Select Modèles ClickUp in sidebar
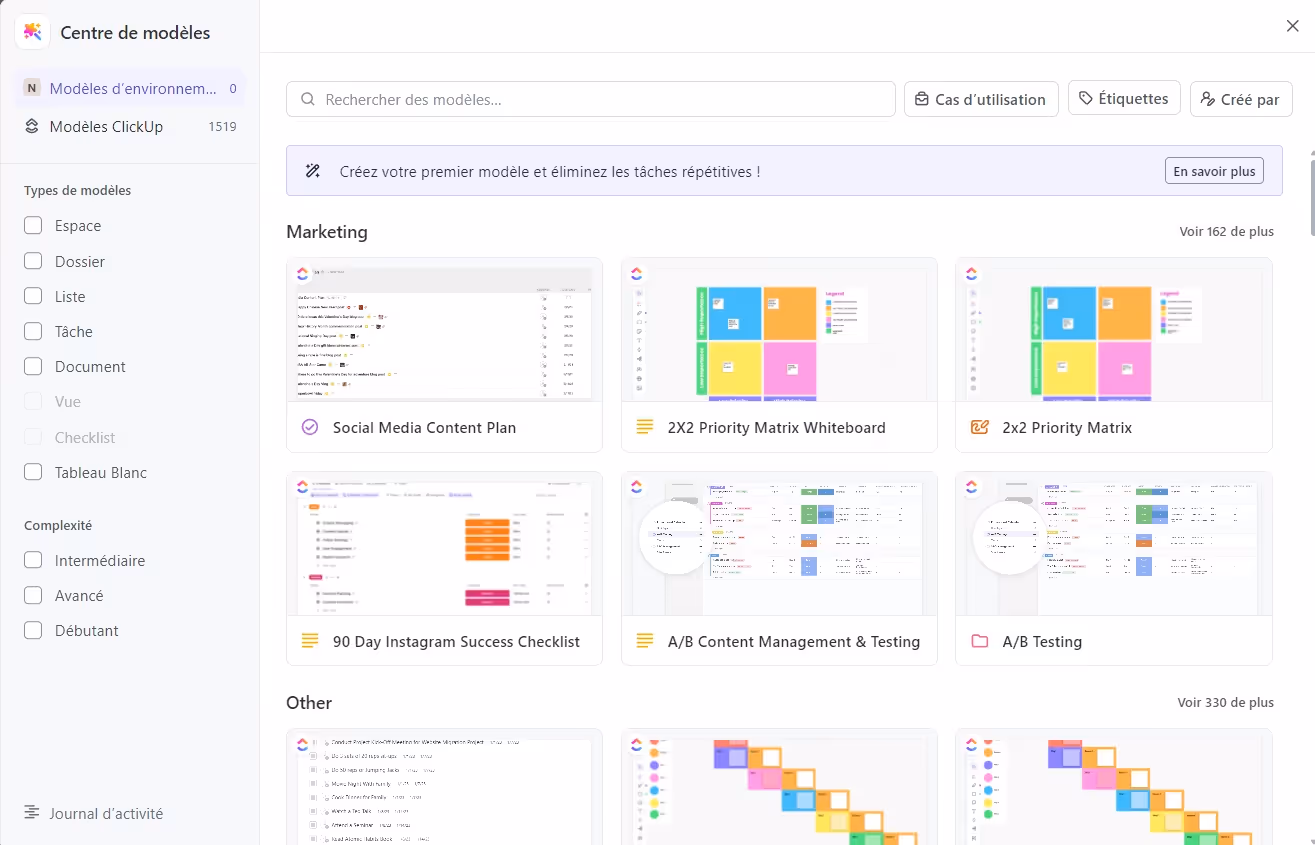 (x=106, y=127)
